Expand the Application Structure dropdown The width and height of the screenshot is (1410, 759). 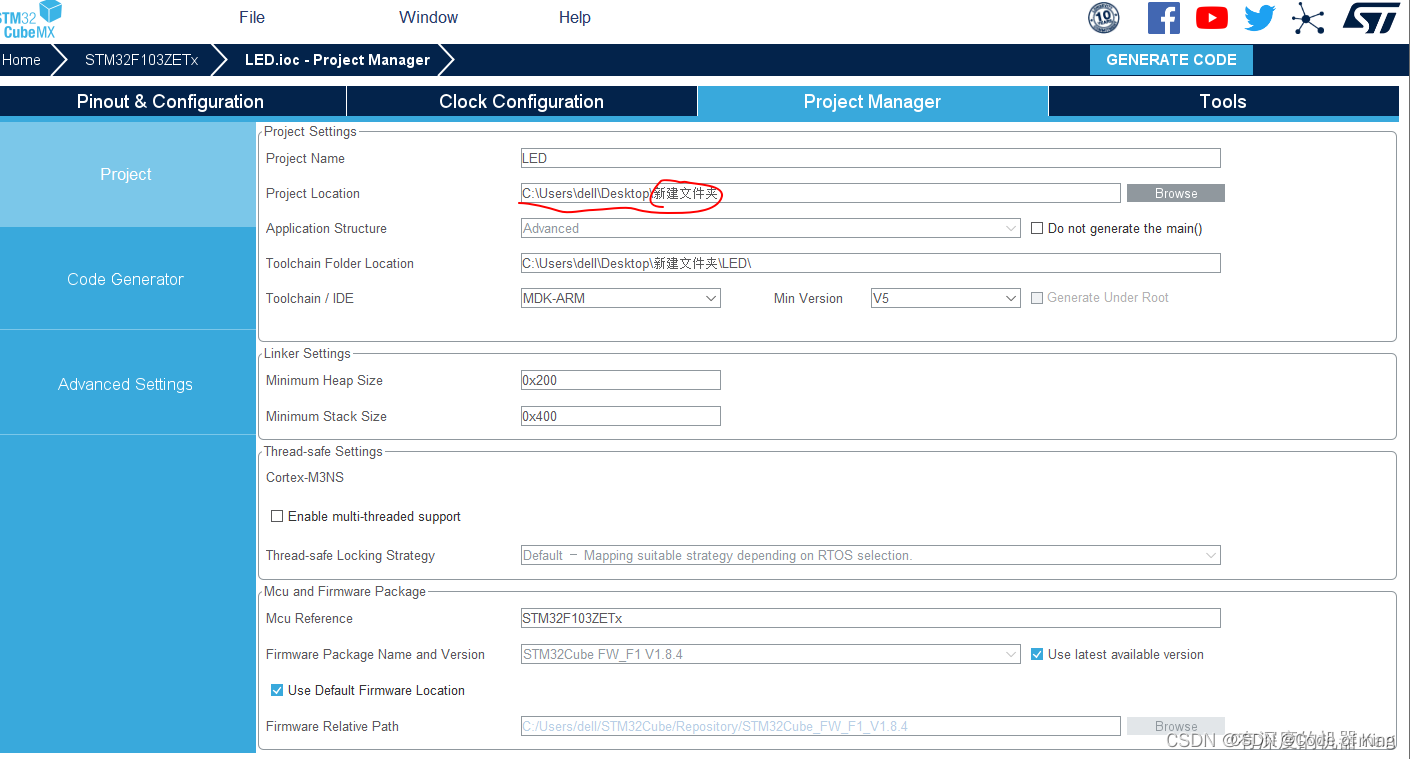770,228
